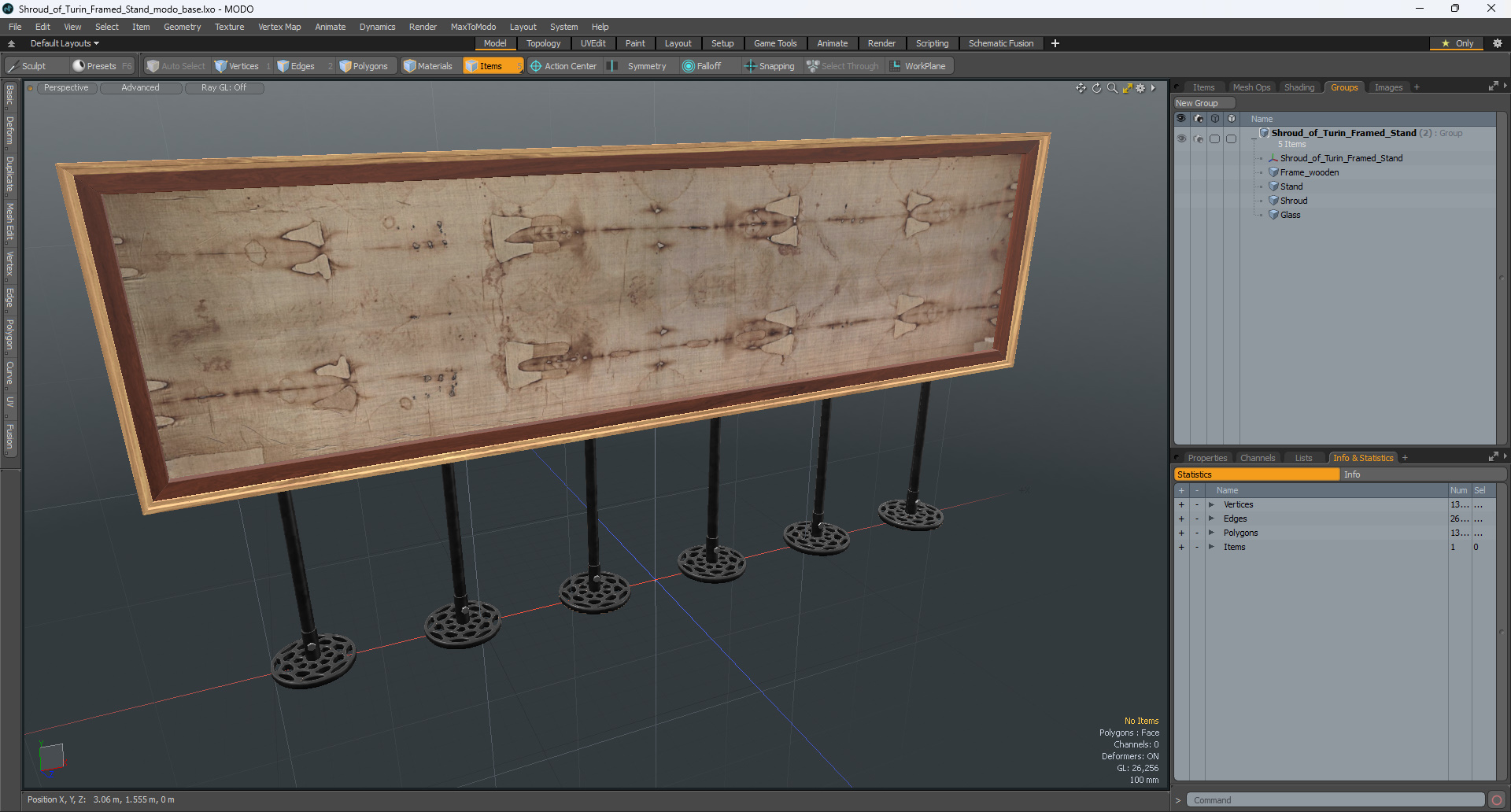
Task: Click the viewport rotate icon
Action: point(1097,88)
